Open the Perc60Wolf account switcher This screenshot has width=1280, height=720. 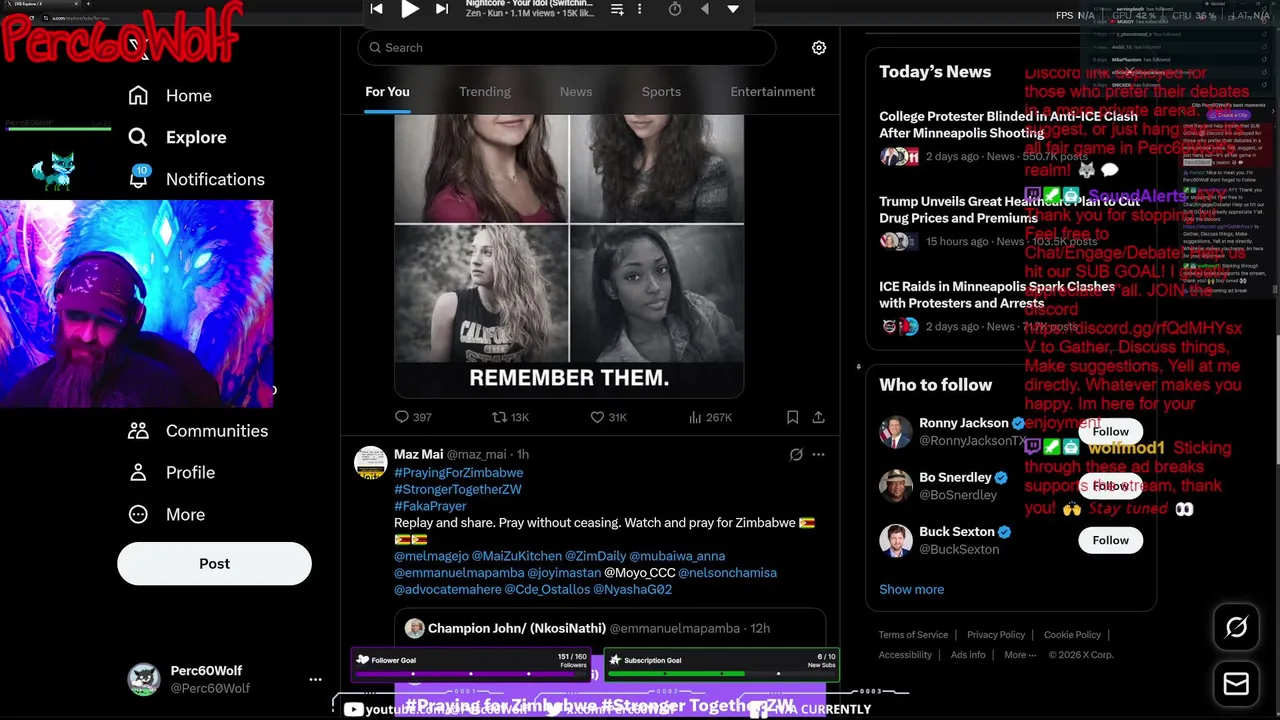click(x=224, y=680)
